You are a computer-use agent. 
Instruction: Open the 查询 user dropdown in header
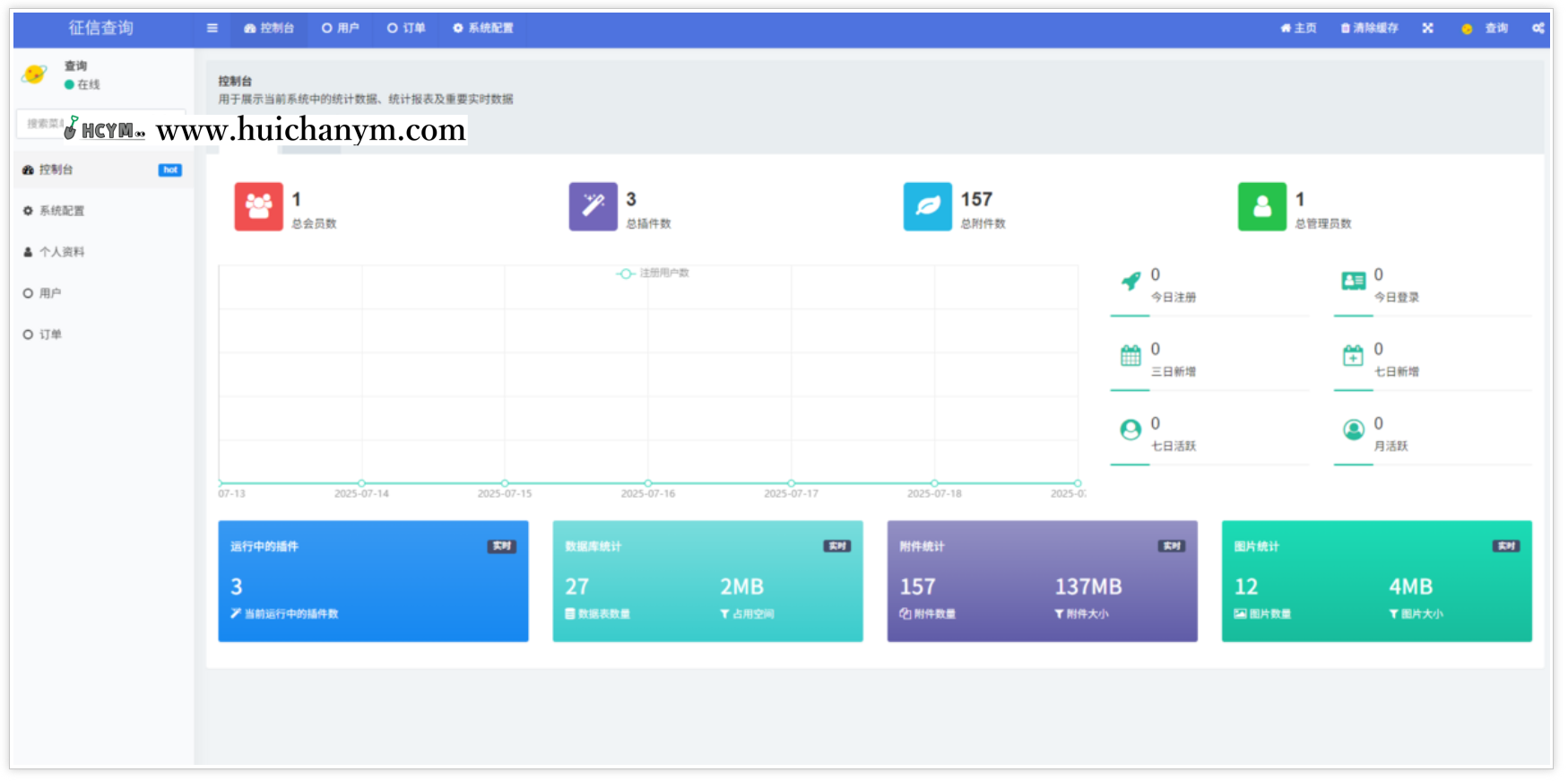pyautogui.click(x=1486, y=28)
